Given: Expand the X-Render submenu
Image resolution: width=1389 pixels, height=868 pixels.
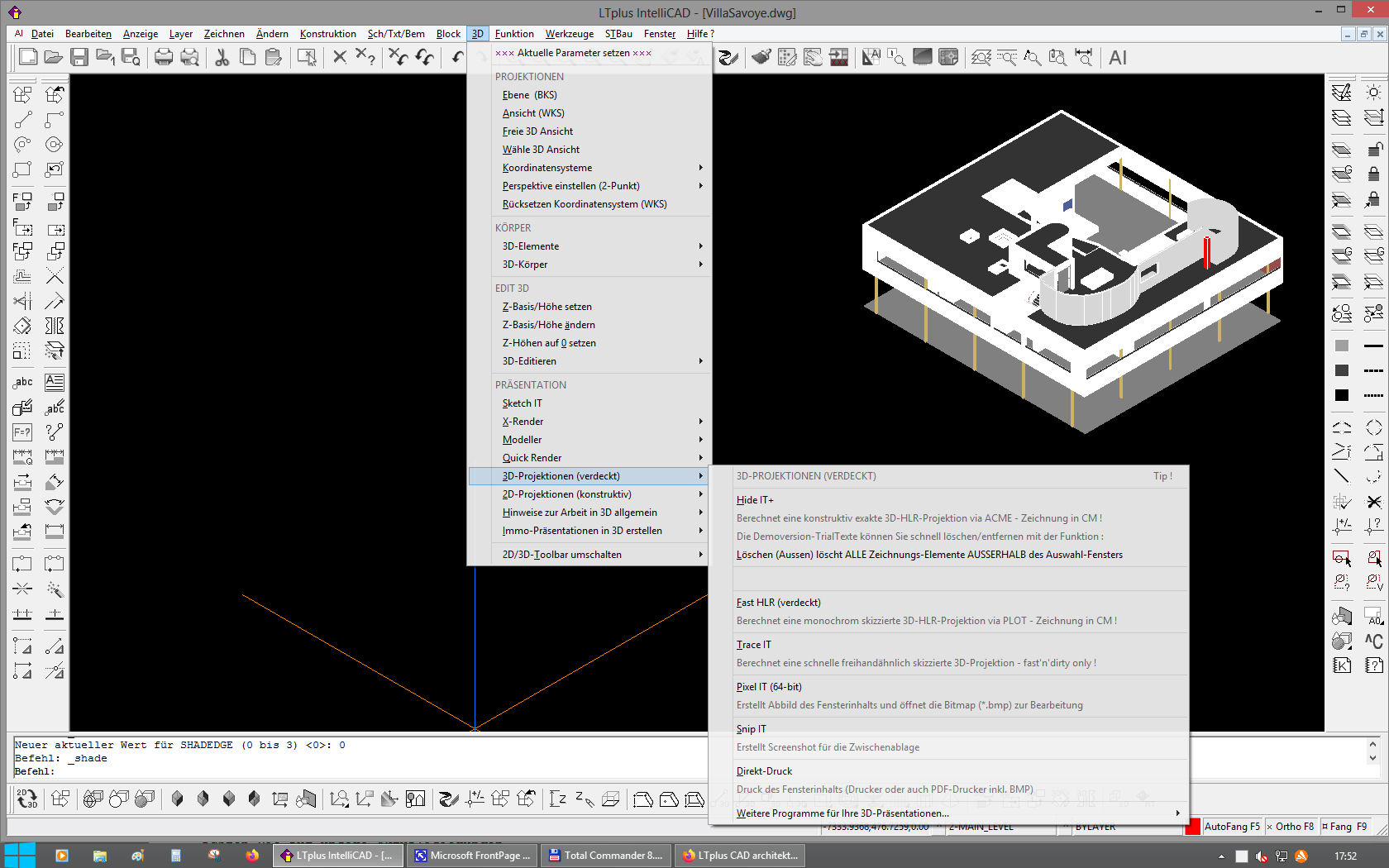Looking at the screenshot, I should point(590,422).
